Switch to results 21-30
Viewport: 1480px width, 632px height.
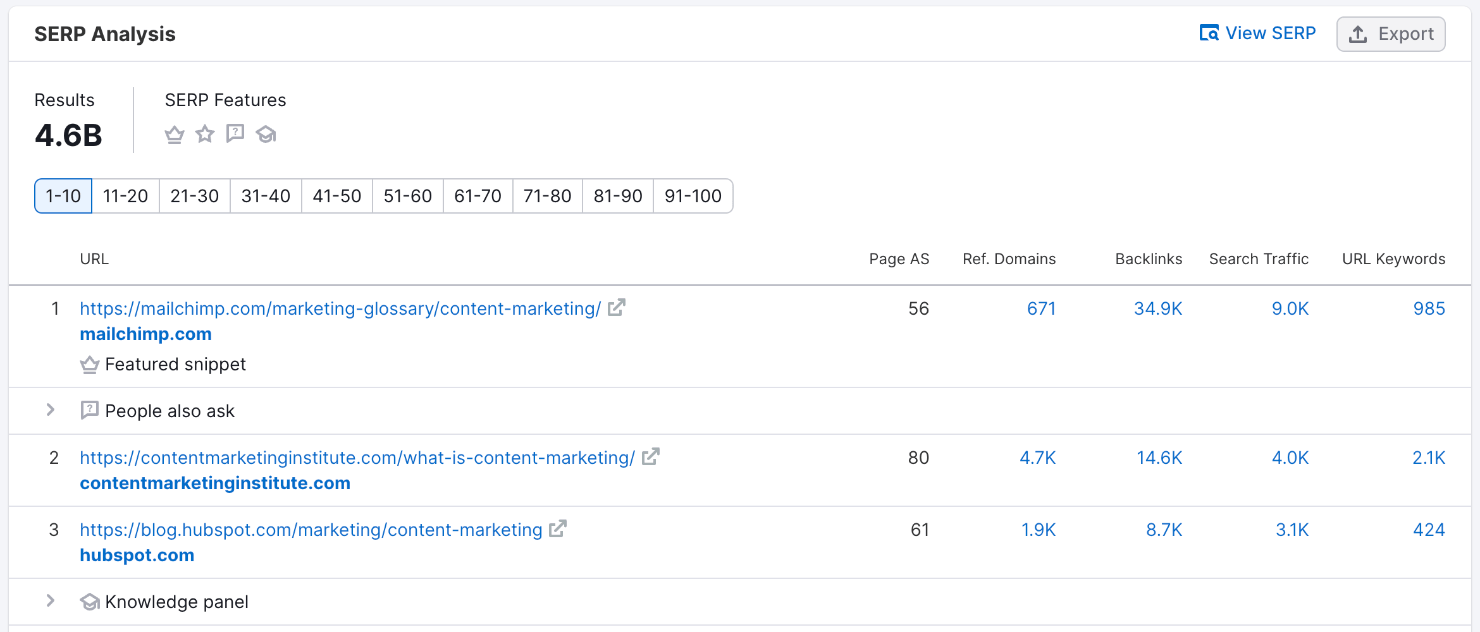195,196
